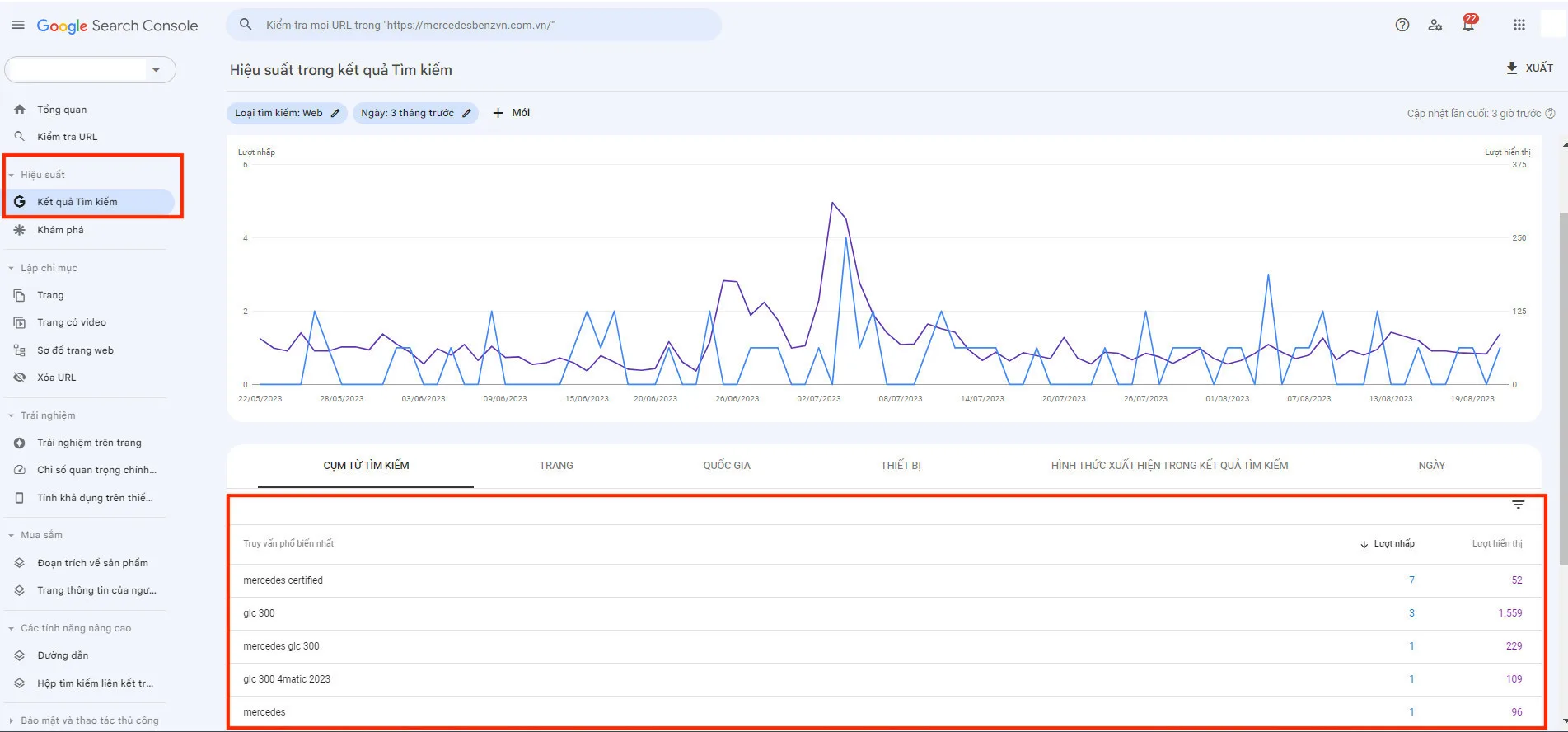
Task: Select the mercedes glc 300 query row
Action: (x=883, y=646)
